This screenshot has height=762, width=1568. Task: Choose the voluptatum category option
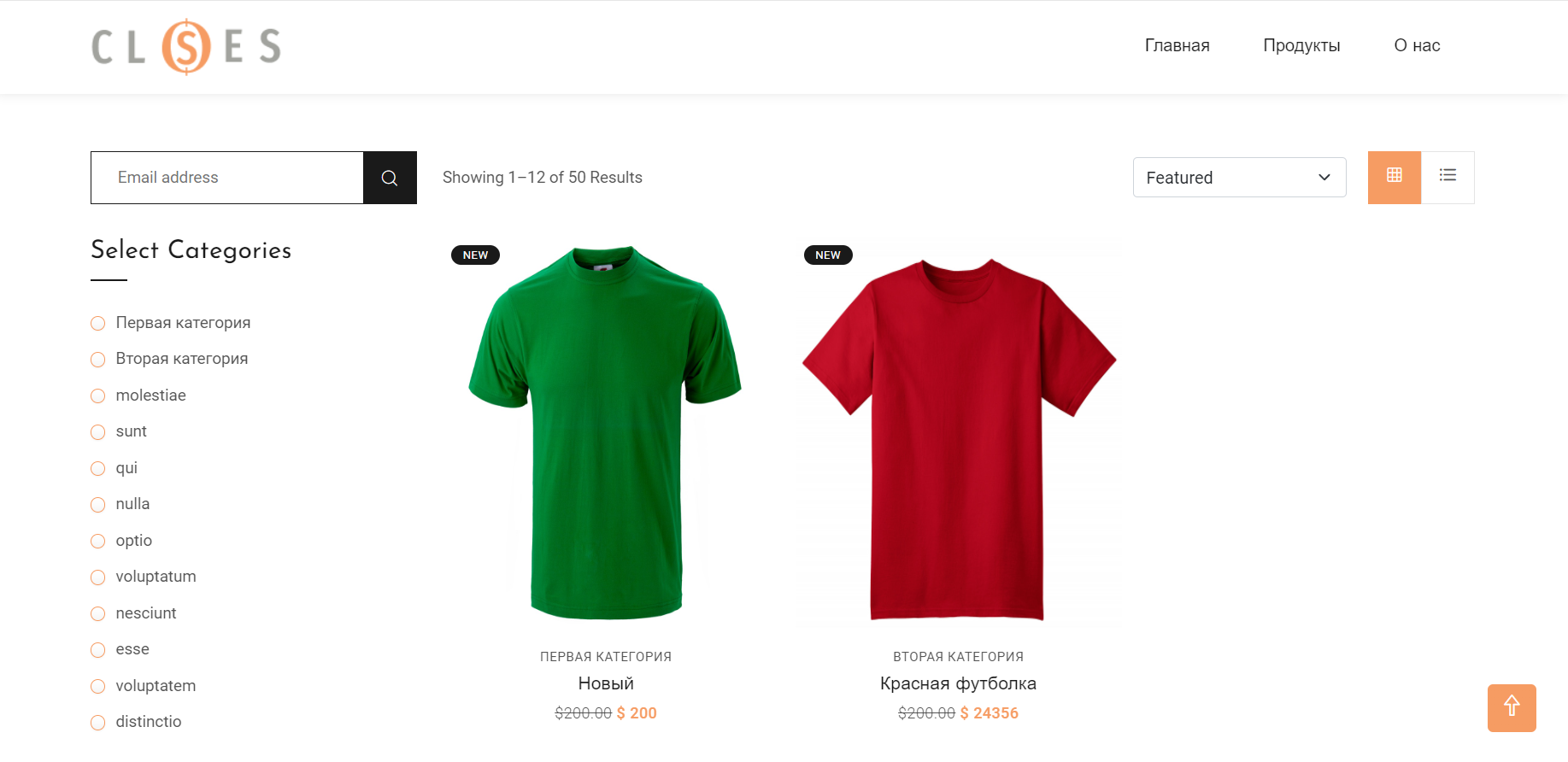point(98,577)
